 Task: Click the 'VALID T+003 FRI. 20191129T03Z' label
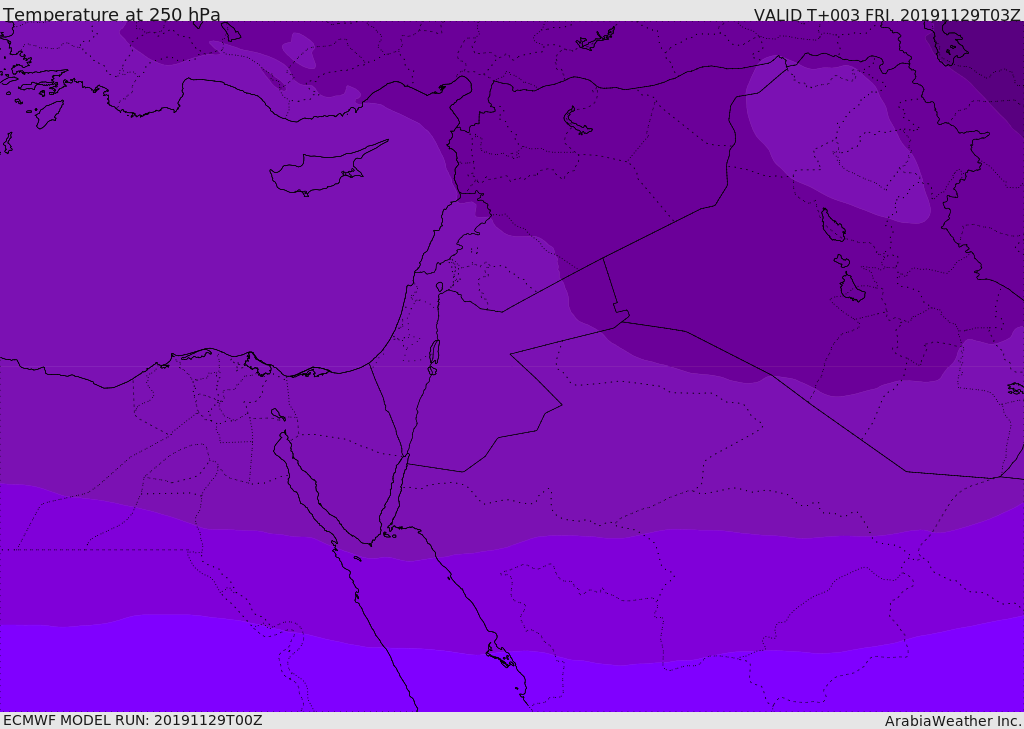[887, 14]
